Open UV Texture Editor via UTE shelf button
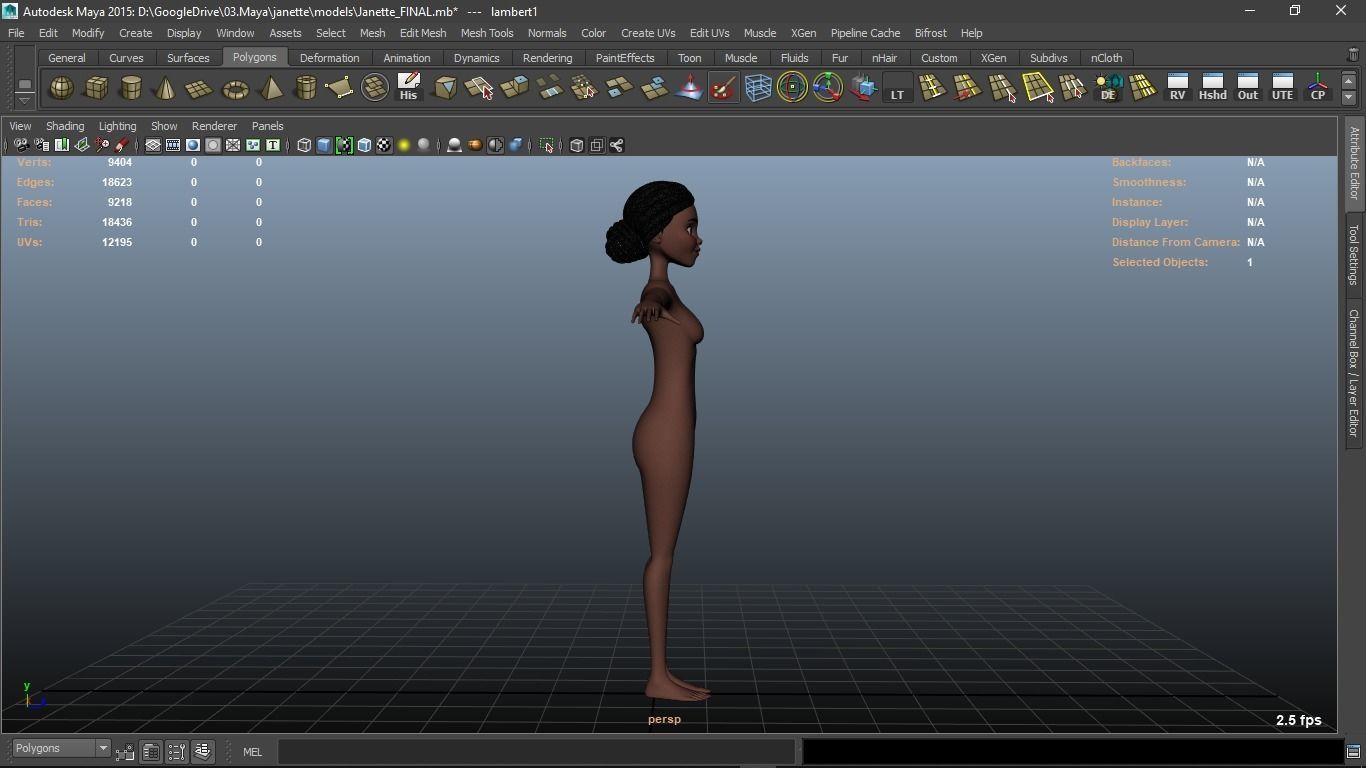The image size is (1366, 768). coord(1283,88)
